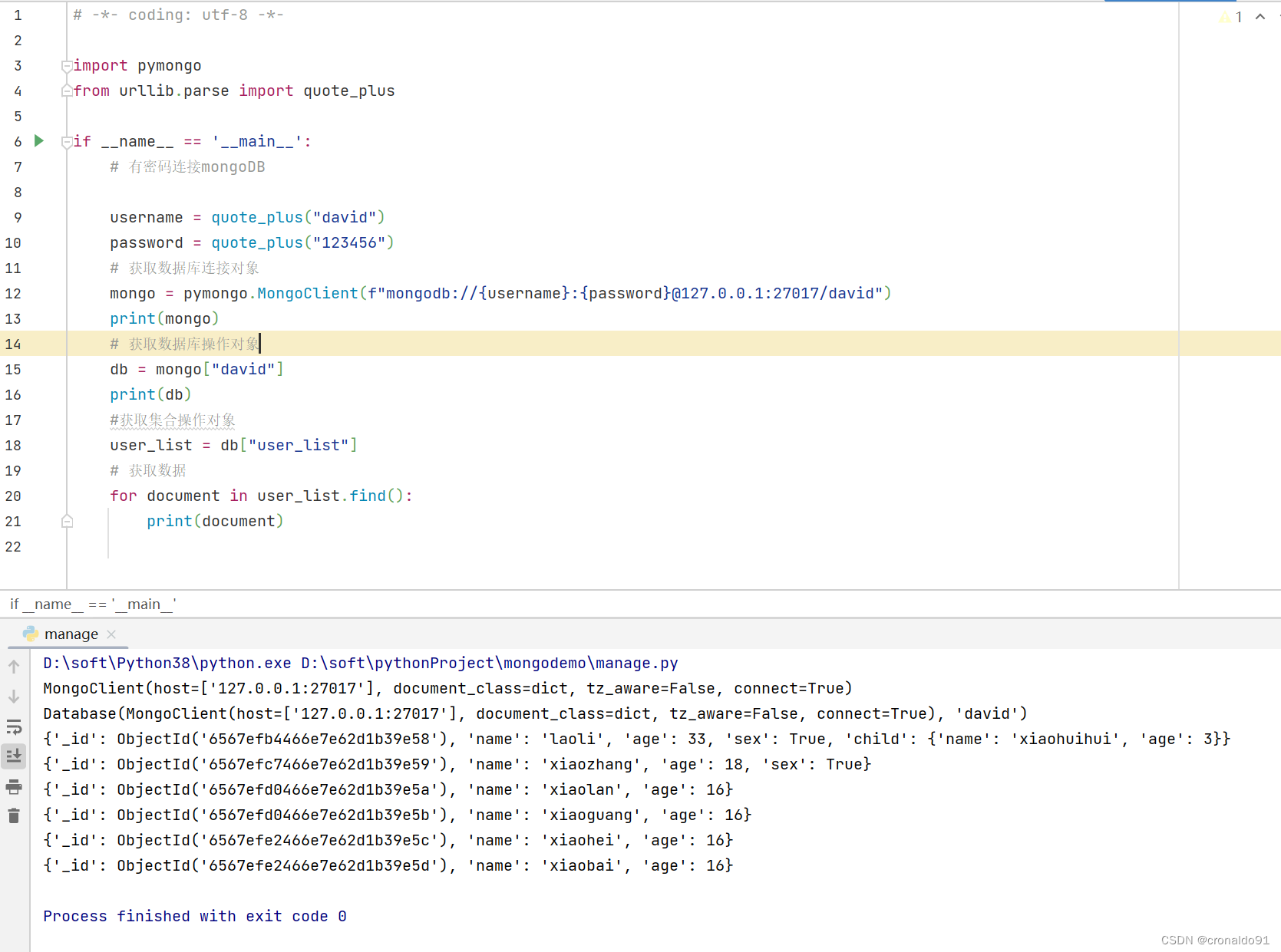
Task: Collapse the if __name__ block fold marker
Action: [x=67, y=142]
